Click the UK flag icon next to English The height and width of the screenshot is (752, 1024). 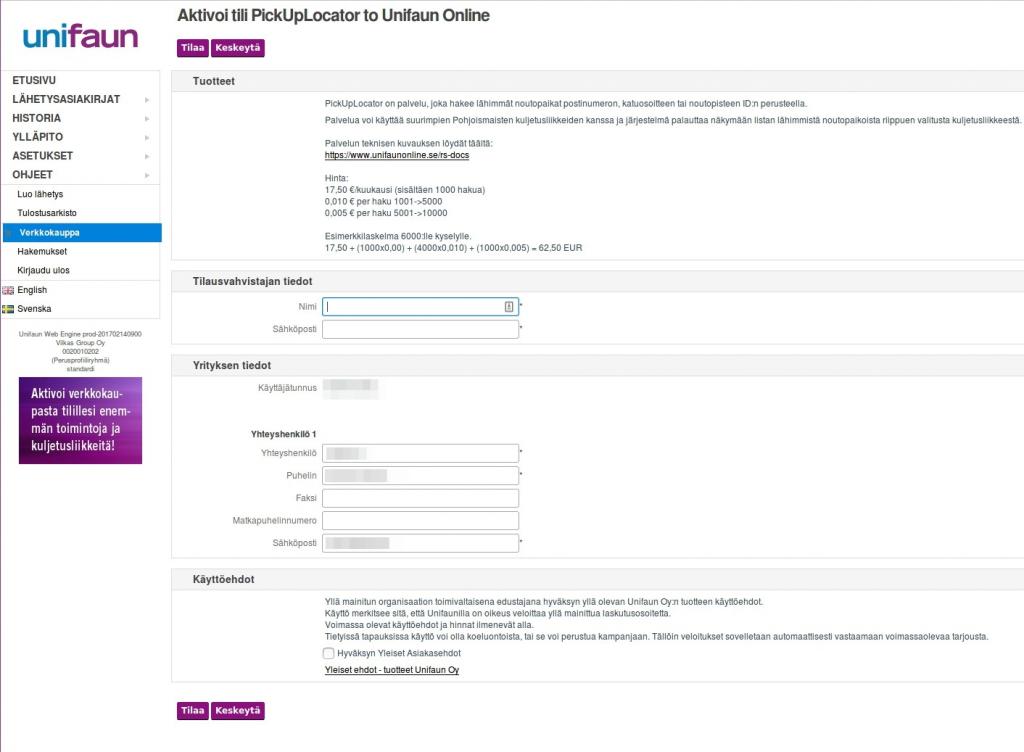pos(8,290)
